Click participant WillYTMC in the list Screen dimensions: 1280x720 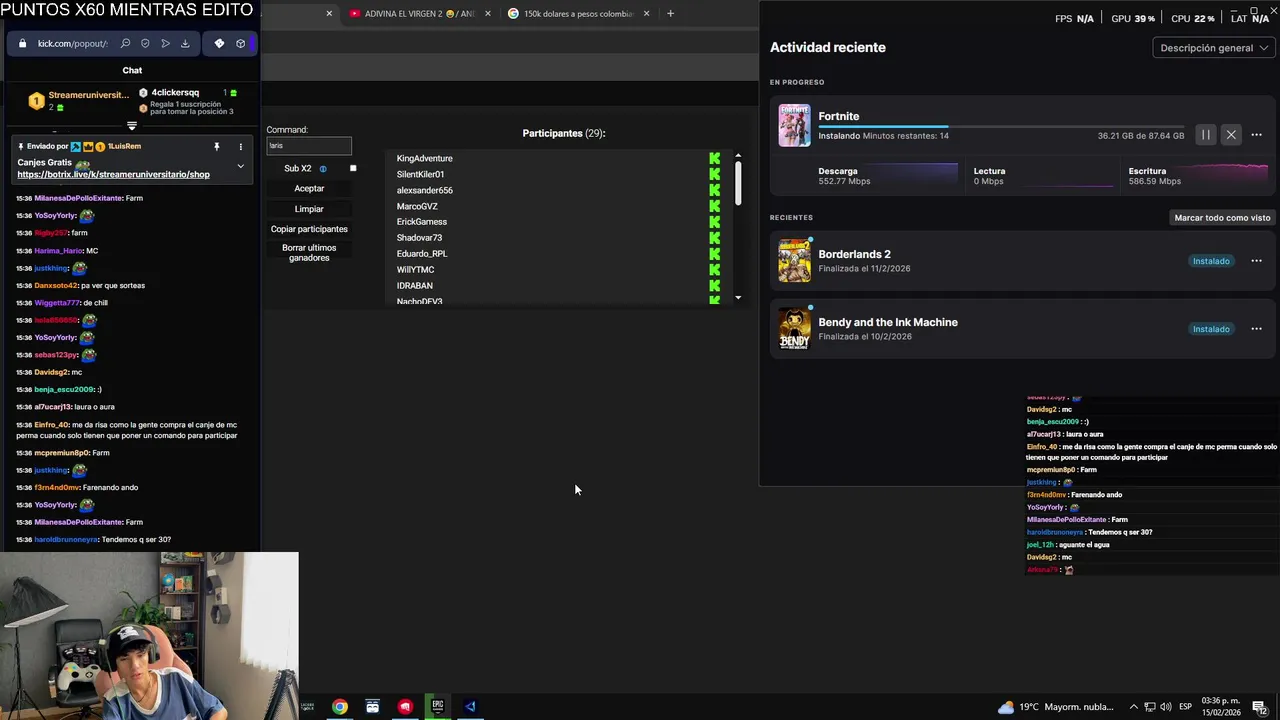pyautogui.click(x=415, y=270)
